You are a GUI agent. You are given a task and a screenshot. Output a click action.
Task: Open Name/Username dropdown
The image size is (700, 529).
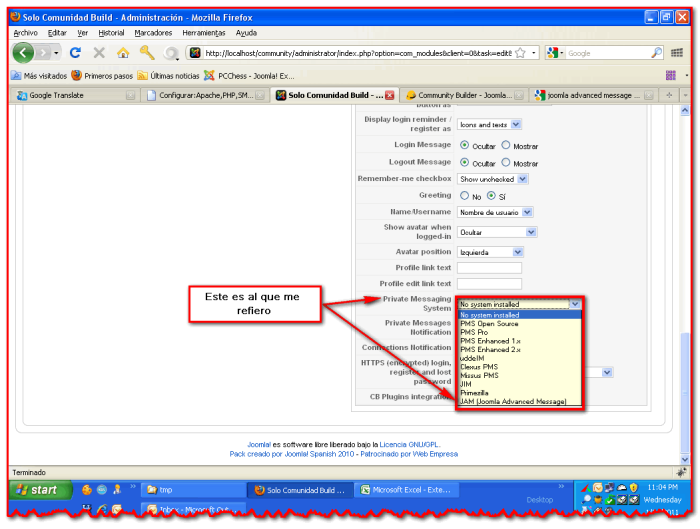[495, 212]
